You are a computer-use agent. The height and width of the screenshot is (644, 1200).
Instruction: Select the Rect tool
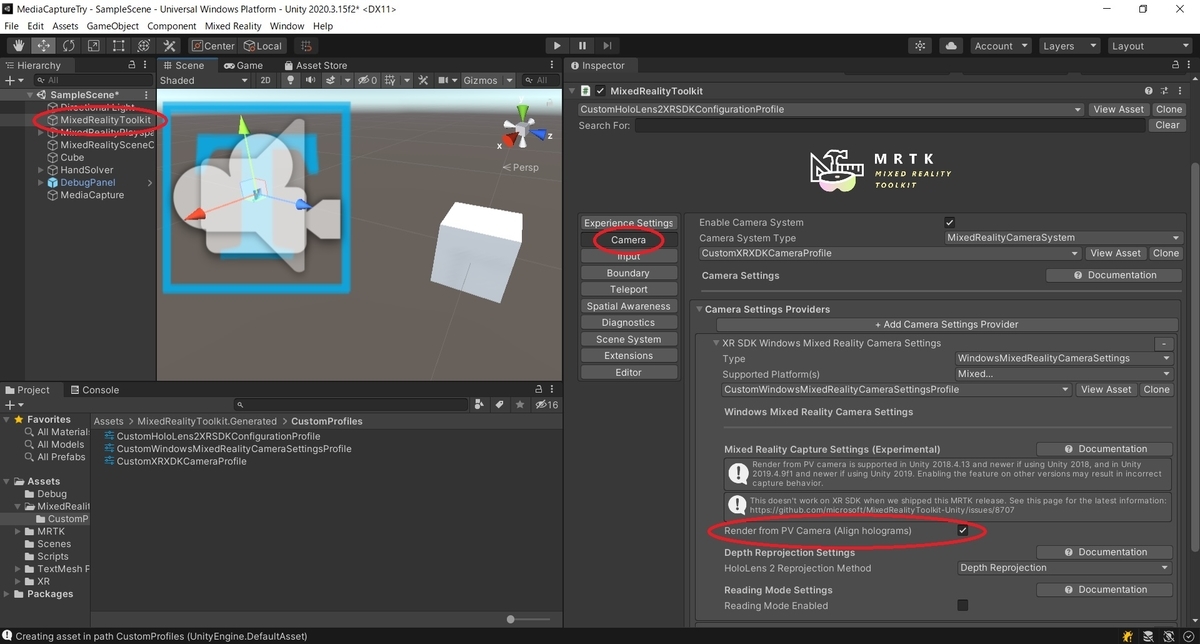118,46
